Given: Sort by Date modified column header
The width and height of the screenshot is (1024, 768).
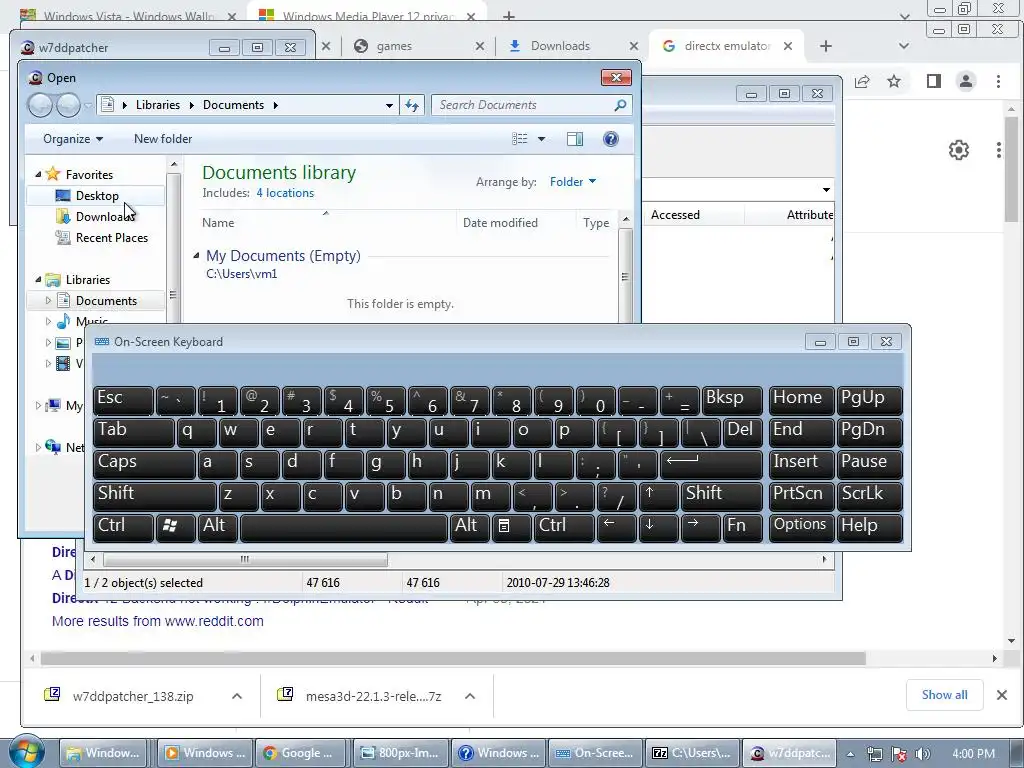Looking at the screenshot, I should [500, 223].
